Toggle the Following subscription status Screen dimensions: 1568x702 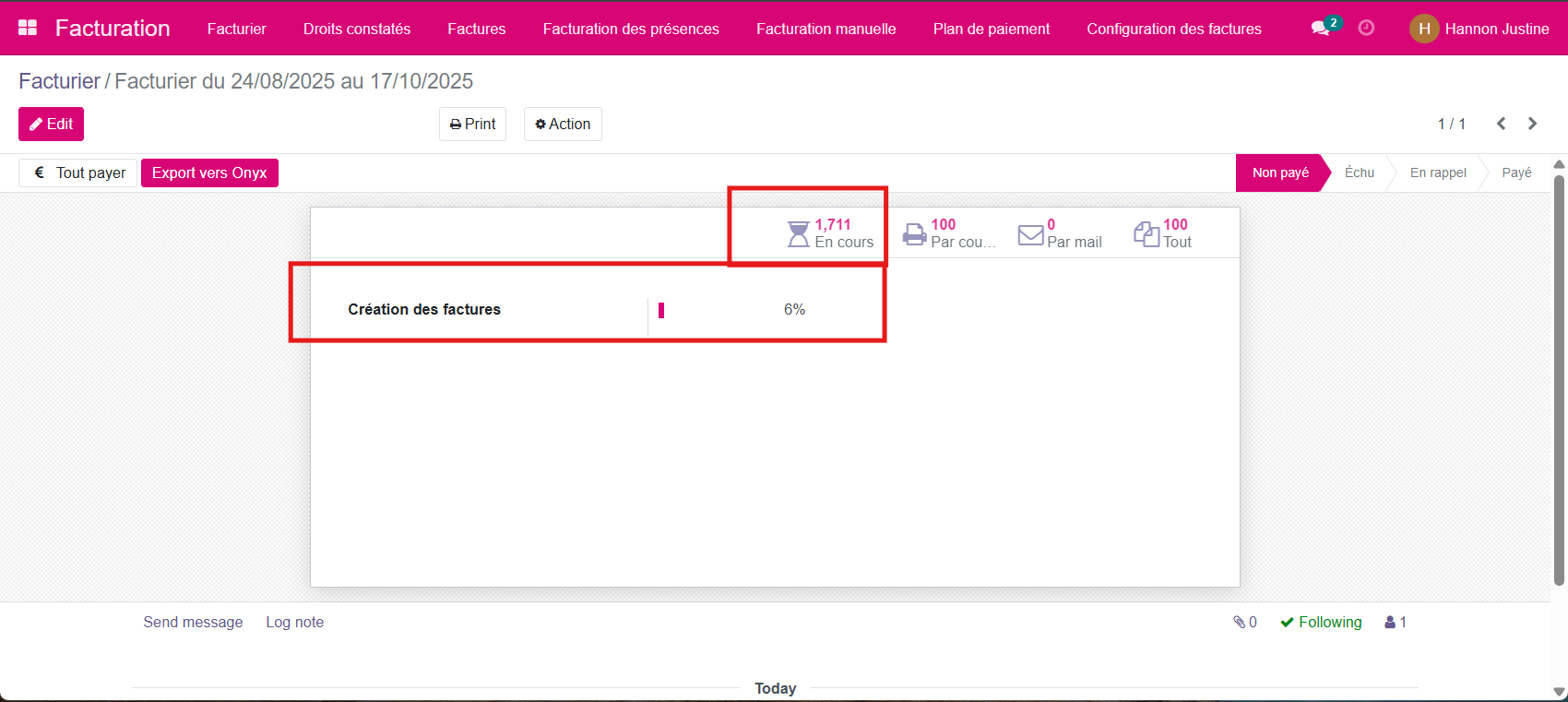tap(1321, 623)
